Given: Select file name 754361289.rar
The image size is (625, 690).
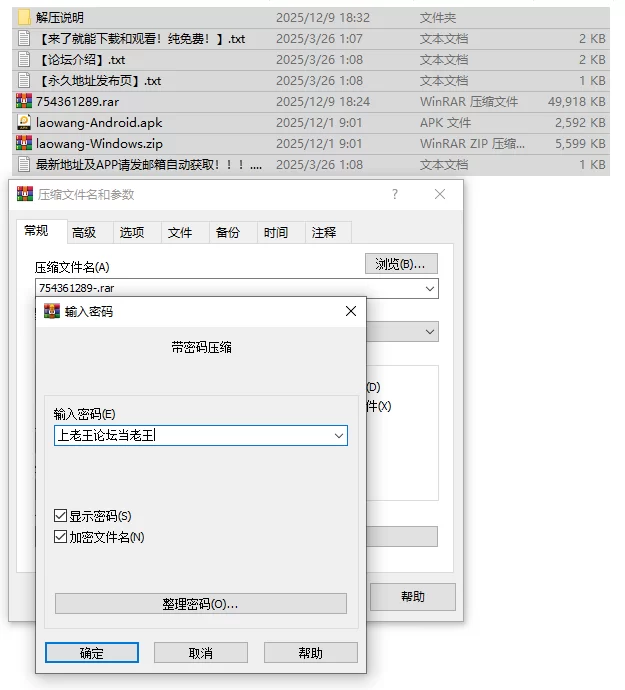Looking at the screenshot, I should [x=77, y=102].
